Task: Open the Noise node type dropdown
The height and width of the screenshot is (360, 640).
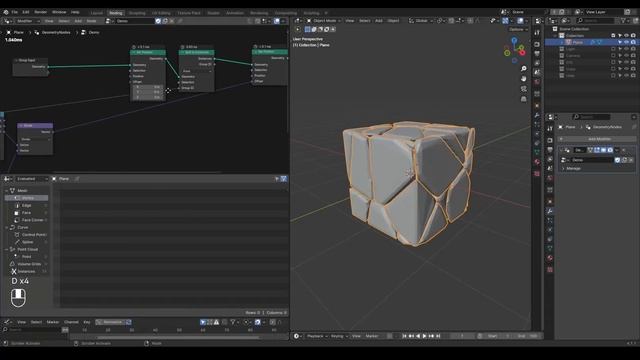Action: click(x=35, y=139)
